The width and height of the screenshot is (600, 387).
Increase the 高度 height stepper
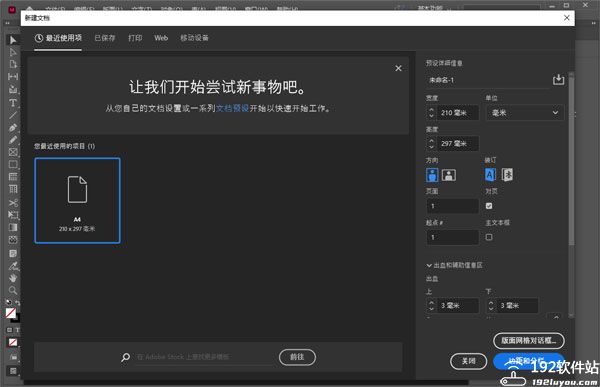[431, 140]
